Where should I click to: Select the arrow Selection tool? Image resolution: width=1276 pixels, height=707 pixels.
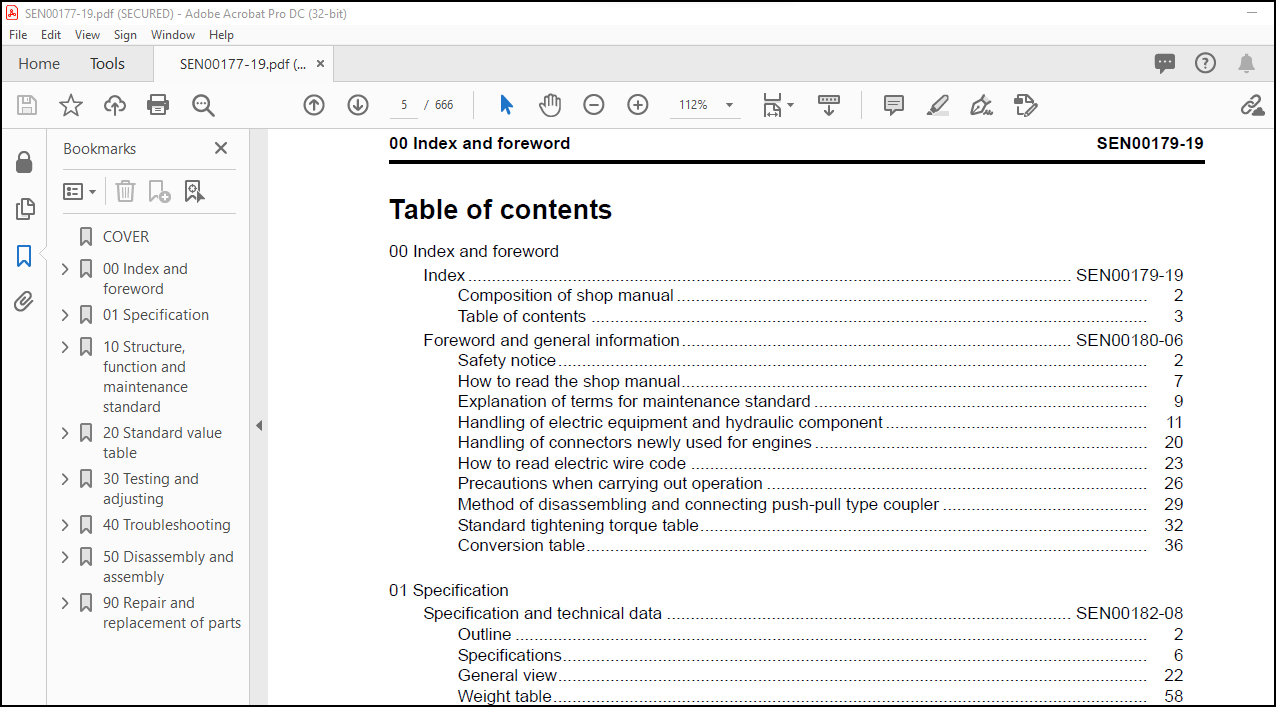pos(506,105)
